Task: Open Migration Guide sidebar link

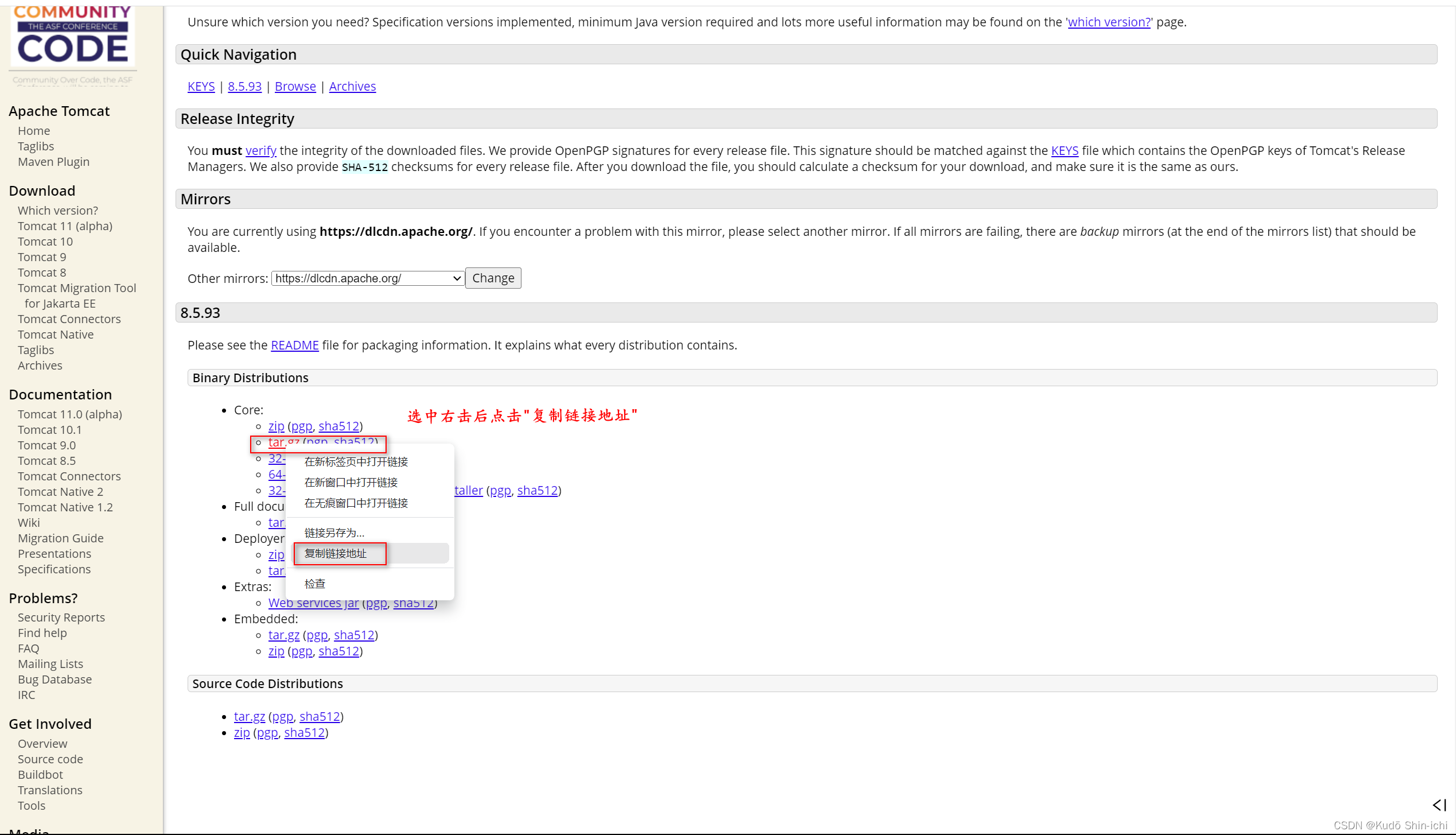Action: tap(61, 538)
